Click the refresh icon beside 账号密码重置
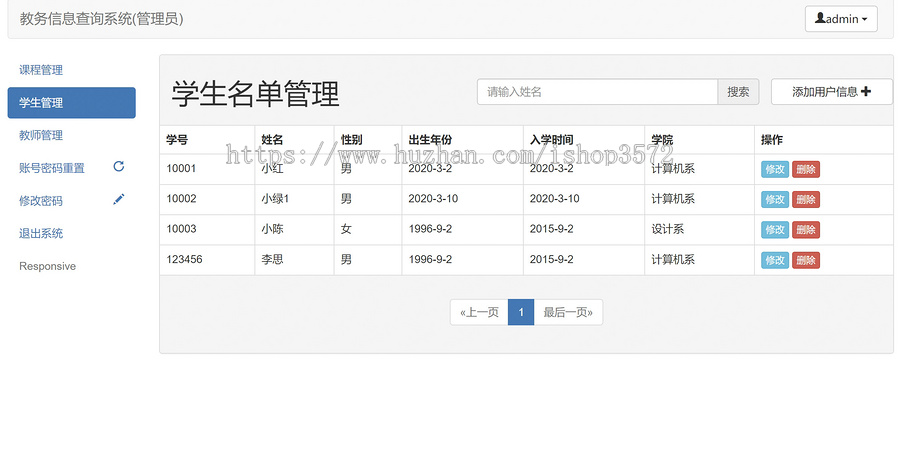 pyautogui.click(x=119, y=166)
